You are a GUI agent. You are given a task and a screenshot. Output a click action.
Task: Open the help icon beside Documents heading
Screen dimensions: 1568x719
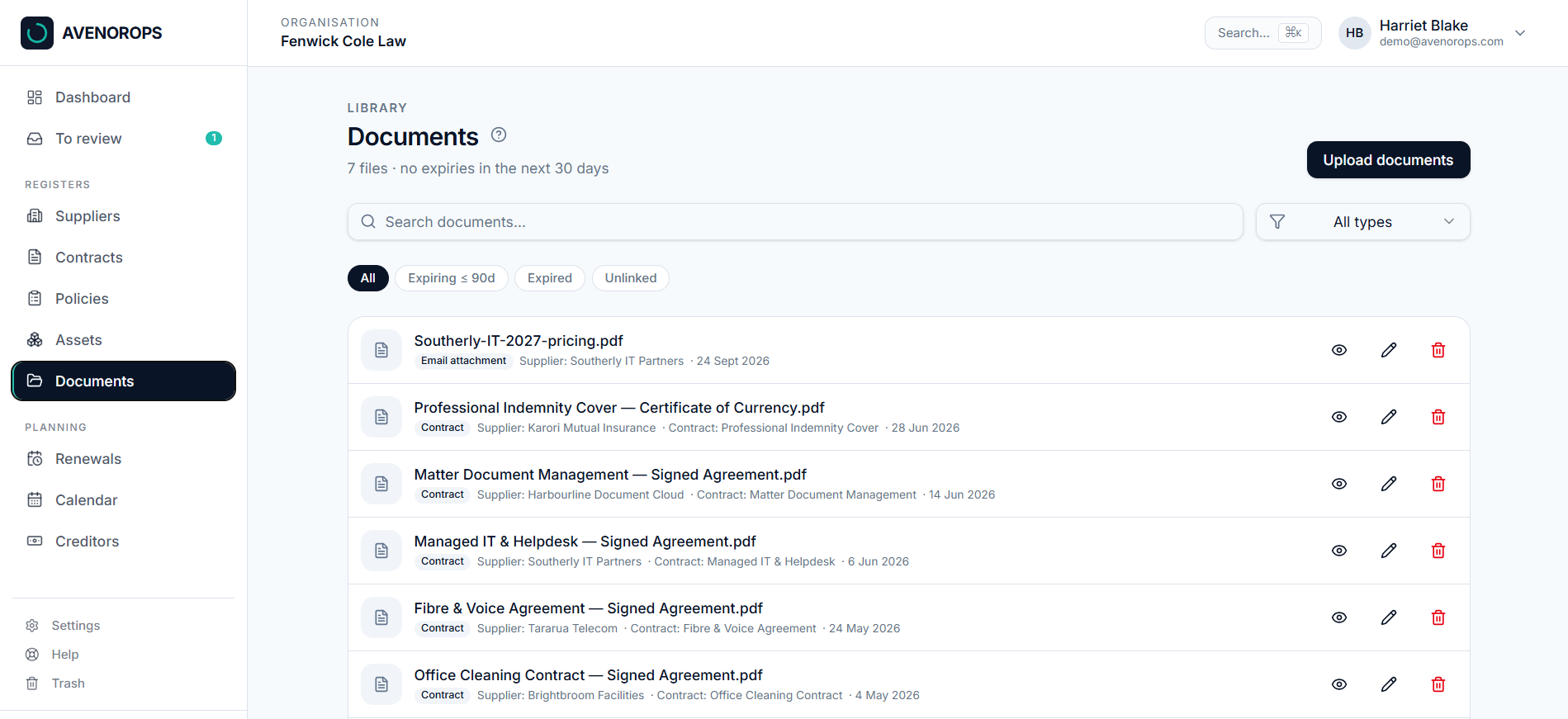click(x=499, y=135)
